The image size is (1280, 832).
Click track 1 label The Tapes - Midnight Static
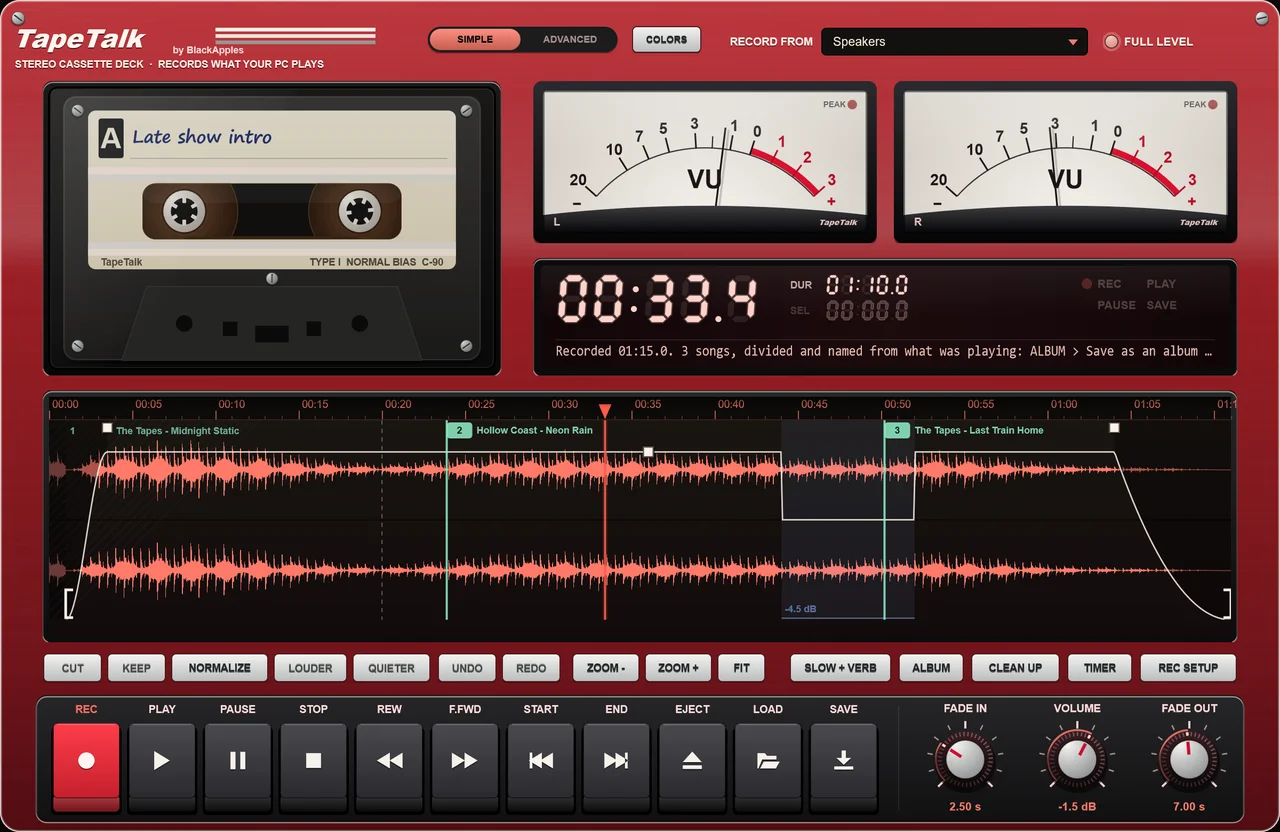coord(178,431)
